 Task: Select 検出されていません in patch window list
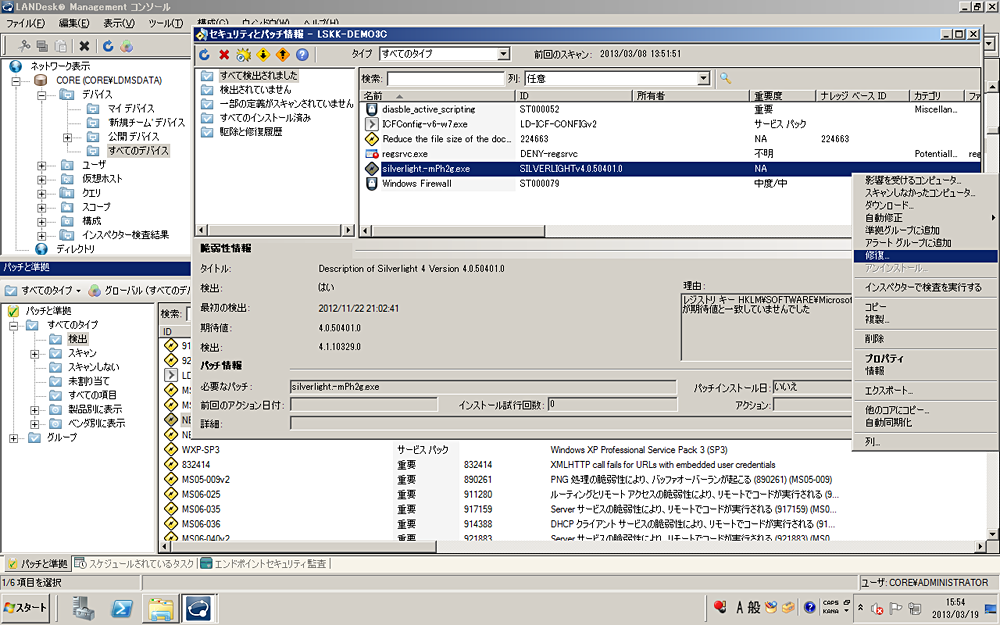click(255, 90)
